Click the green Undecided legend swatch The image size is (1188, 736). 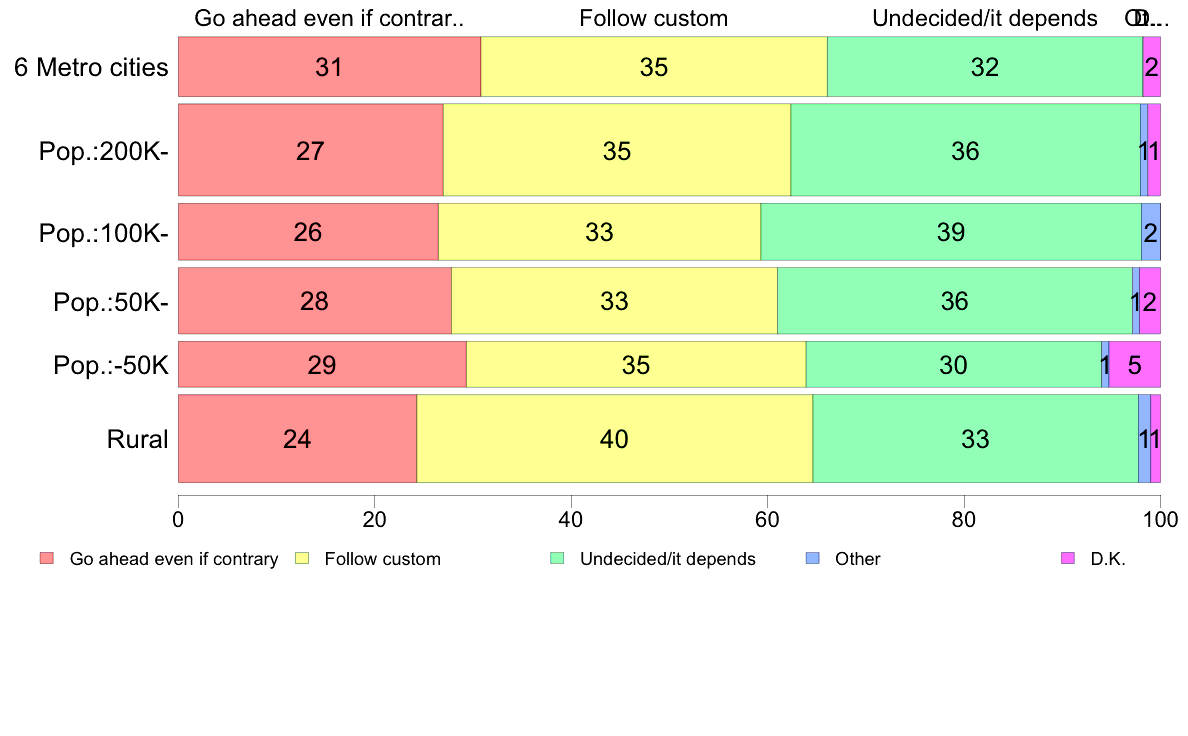[557, 559]
